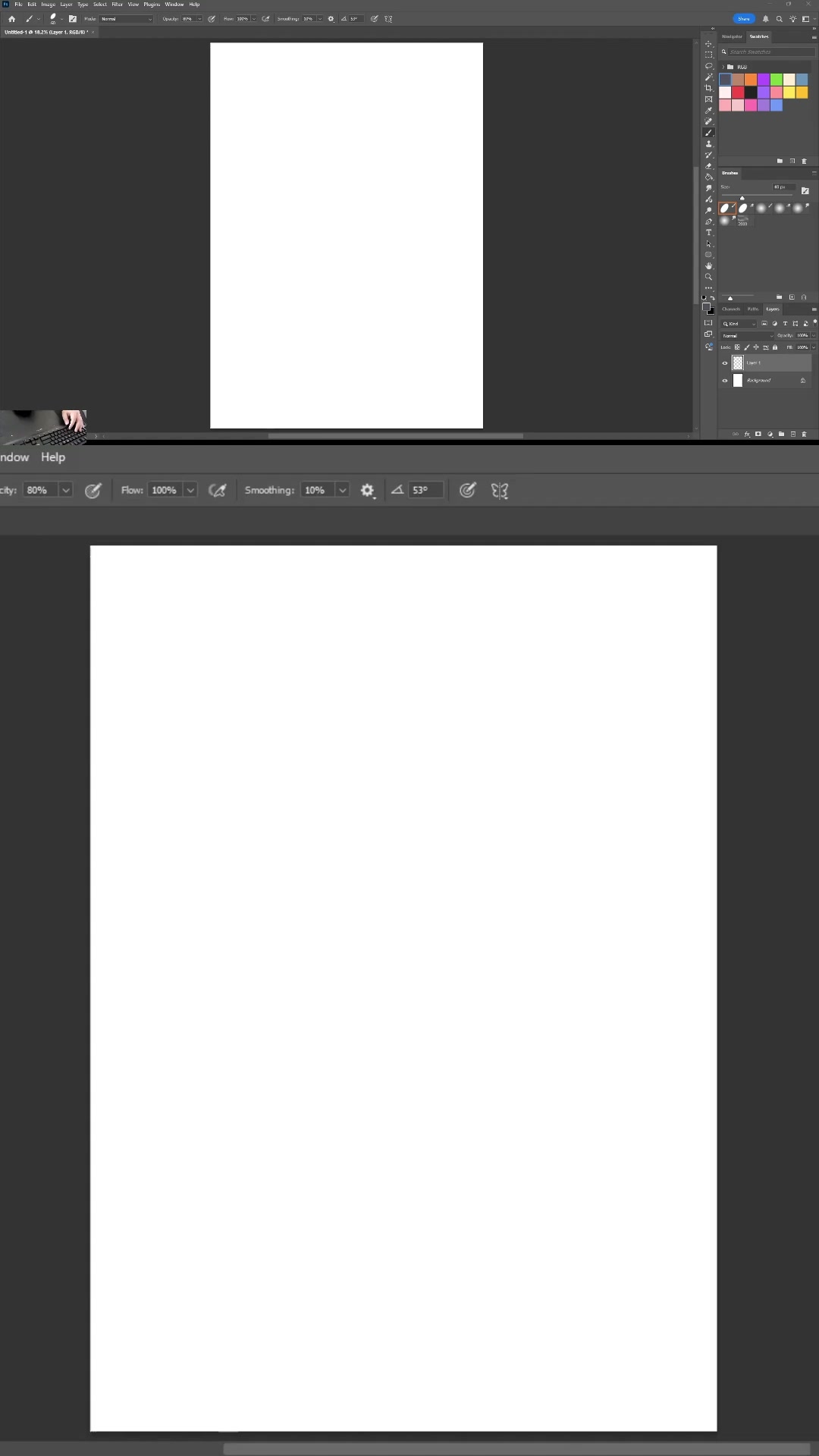Viewport: 819px width, 1456px height.
Task: Add layer style fx icon
Action: pyautogui.click(x=747, y=434)
